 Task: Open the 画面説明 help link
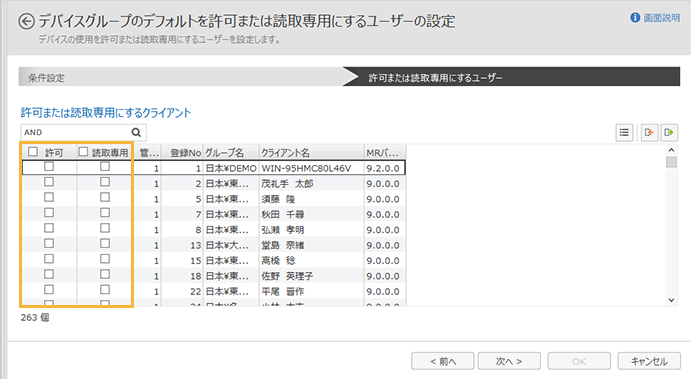tap(661, 18)
